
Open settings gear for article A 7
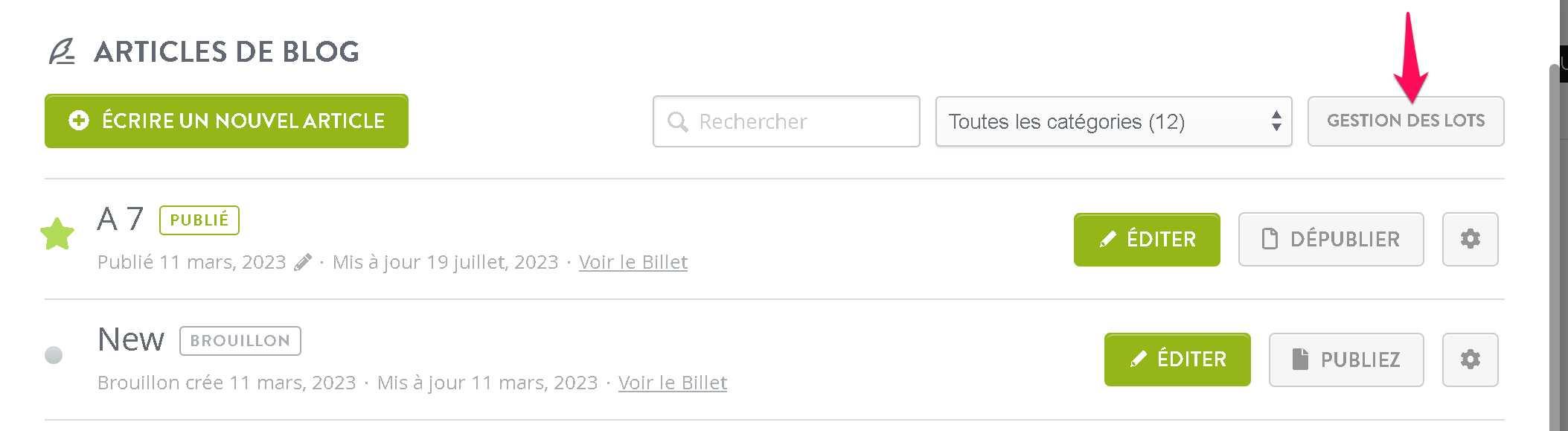1470,239
